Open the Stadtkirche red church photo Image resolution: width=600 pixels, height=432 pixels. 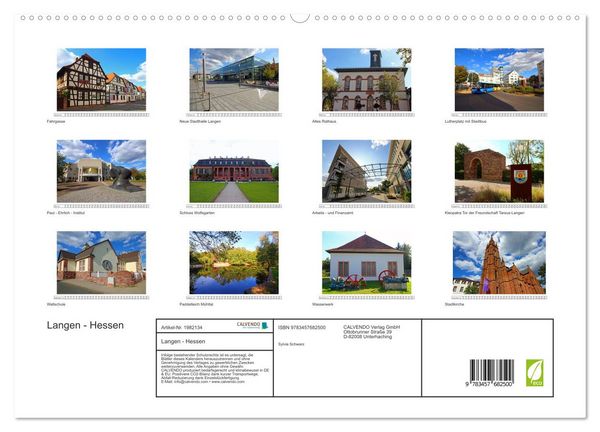point(499,262)
